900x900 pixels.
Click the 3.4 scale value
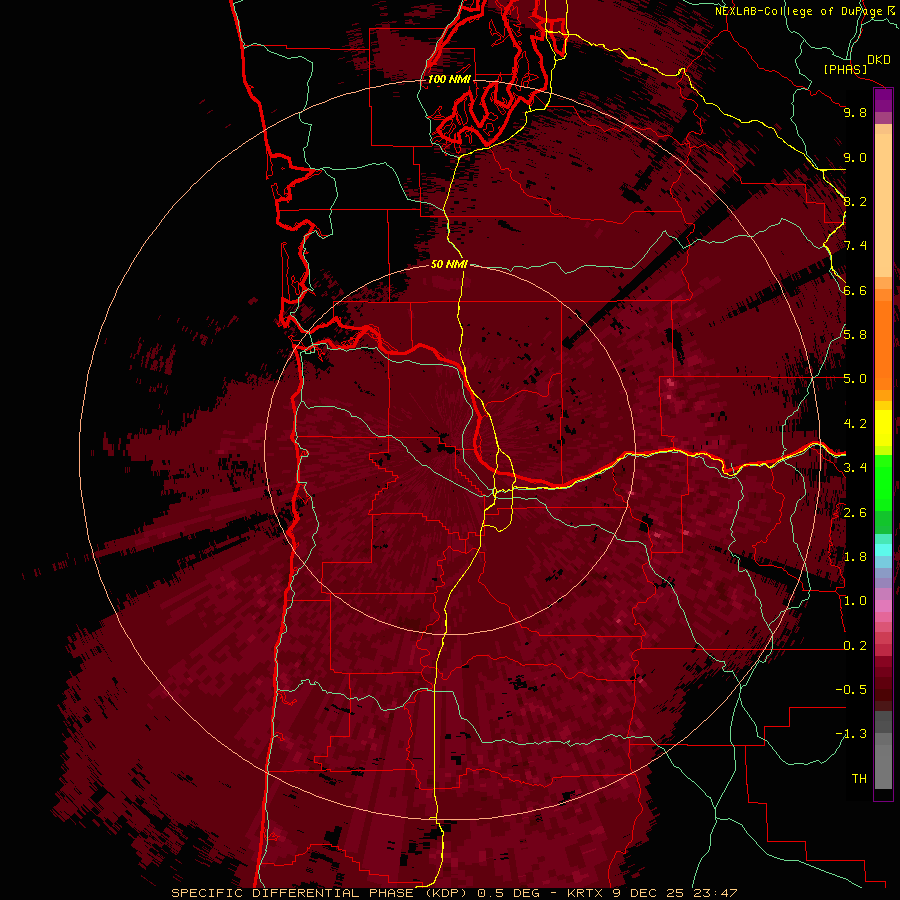(855, 468)
